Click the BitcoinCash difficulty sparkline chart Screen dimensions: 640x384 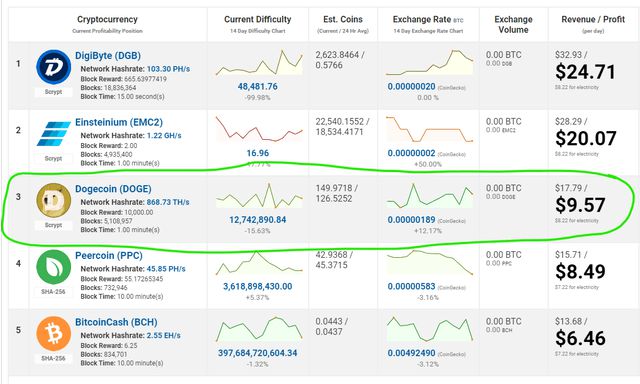[260, 329]
